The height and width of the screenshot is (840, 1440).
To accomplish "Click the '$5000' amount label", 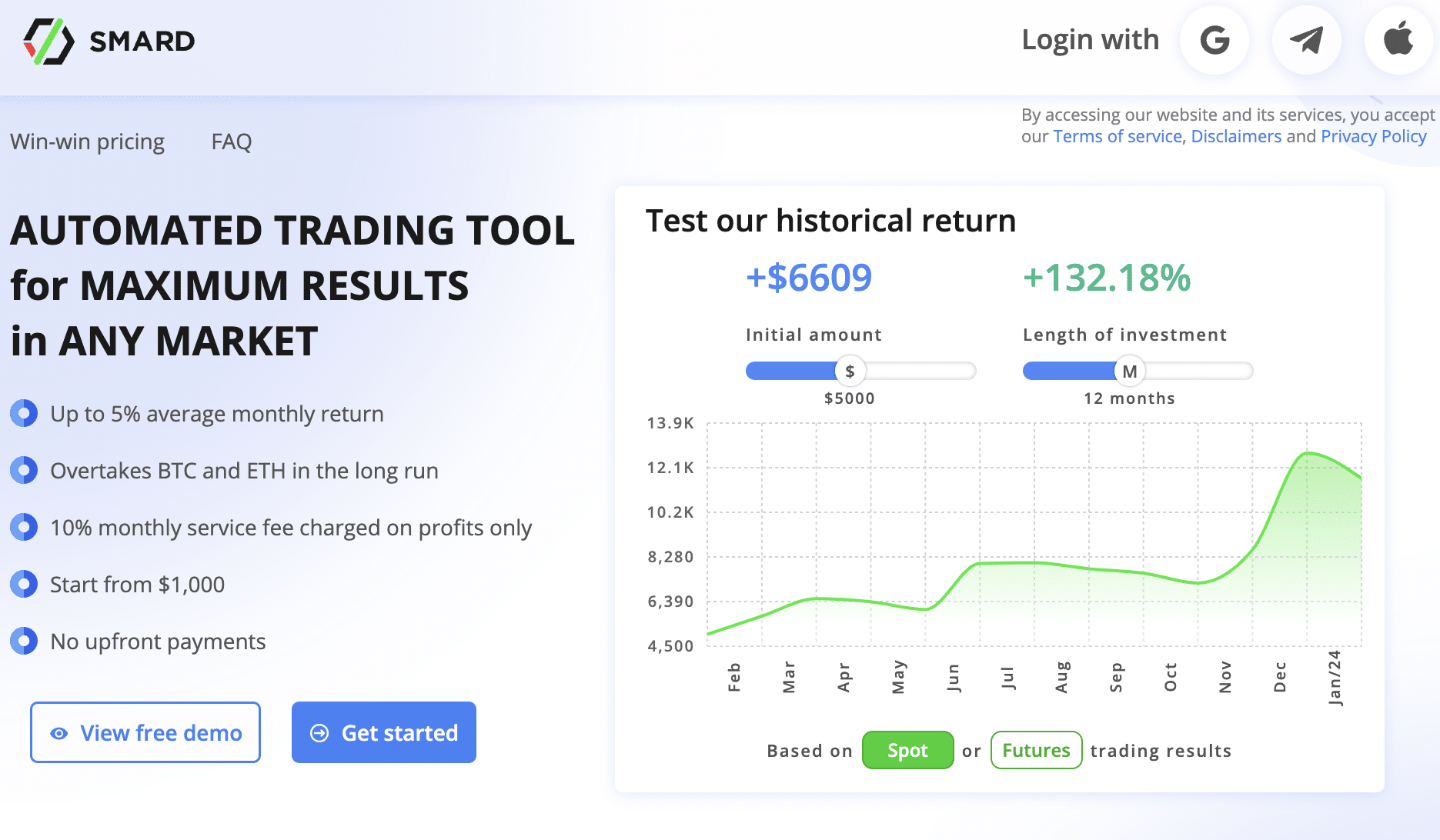I will coord(850,398).
